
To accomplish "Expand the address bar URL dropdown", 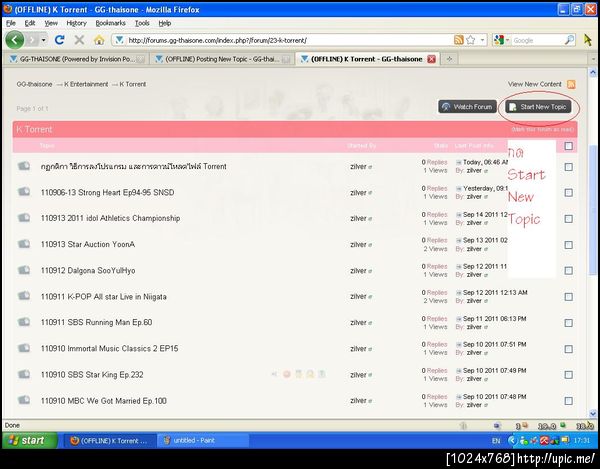I will coord(483,40).
